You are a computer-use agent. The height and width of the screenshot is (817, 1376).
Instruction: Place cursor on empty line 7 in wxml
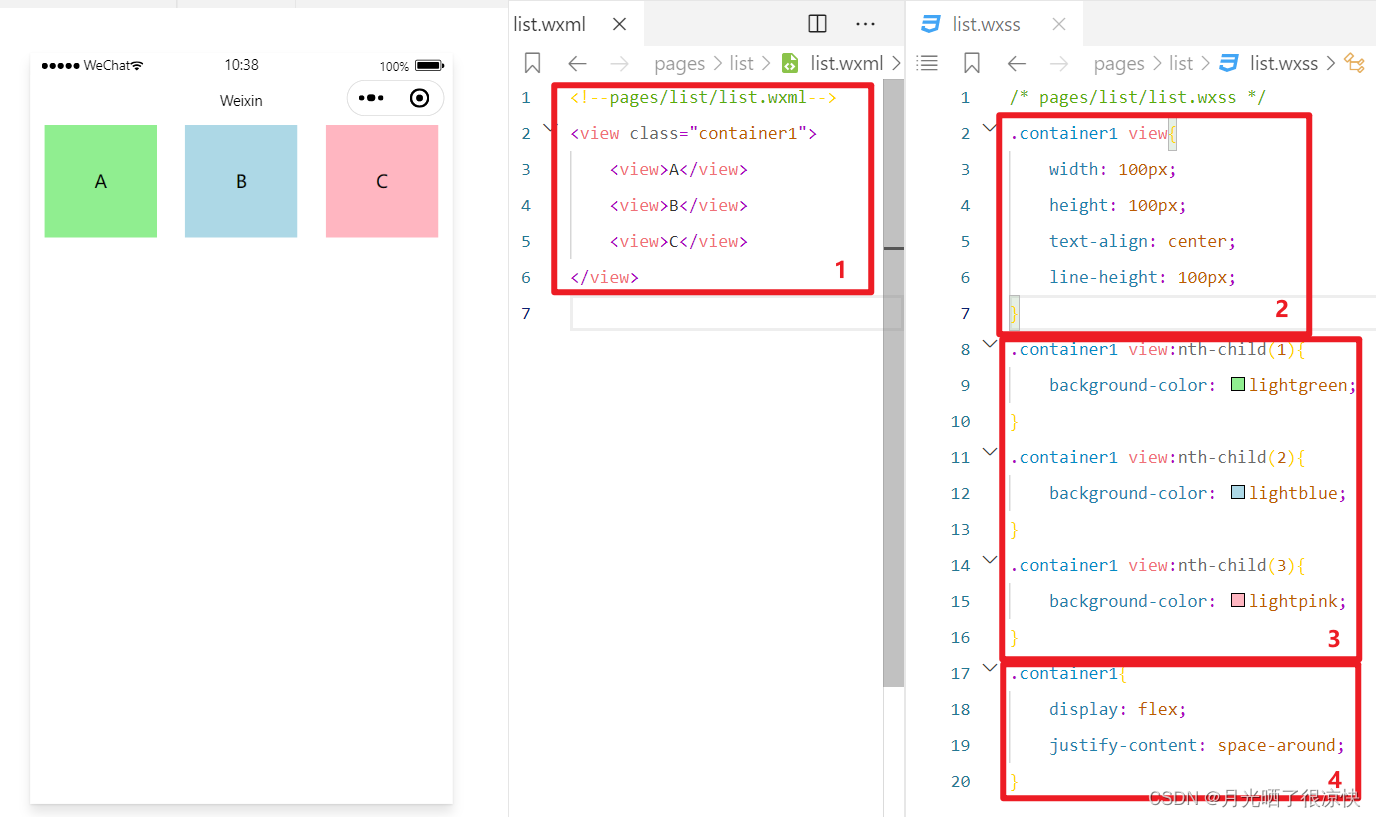[736, 313]
